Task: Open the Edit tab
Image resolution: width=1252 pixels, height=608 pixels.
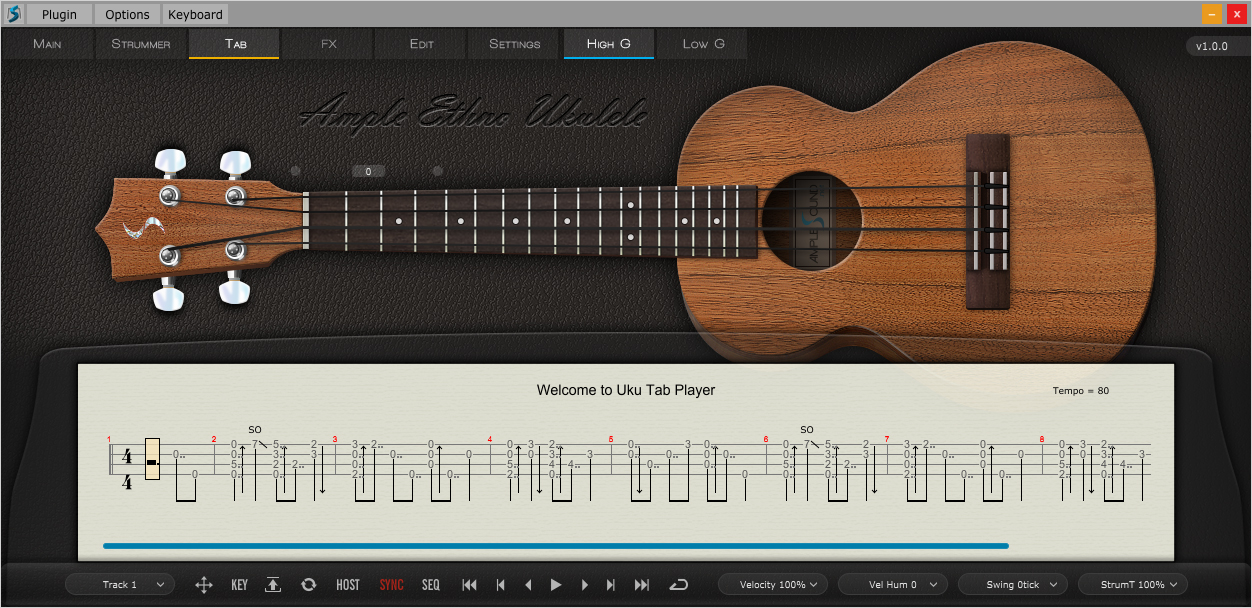Action: pyautogui.click(x=422, y=44)
